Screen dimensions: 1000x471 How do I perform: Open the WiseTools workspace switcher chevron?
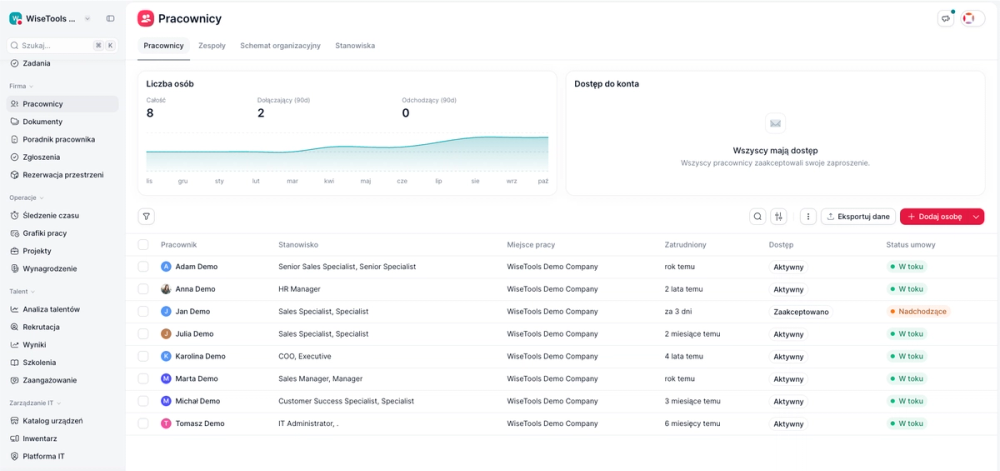pyautogui.click(x=87, y=18)
